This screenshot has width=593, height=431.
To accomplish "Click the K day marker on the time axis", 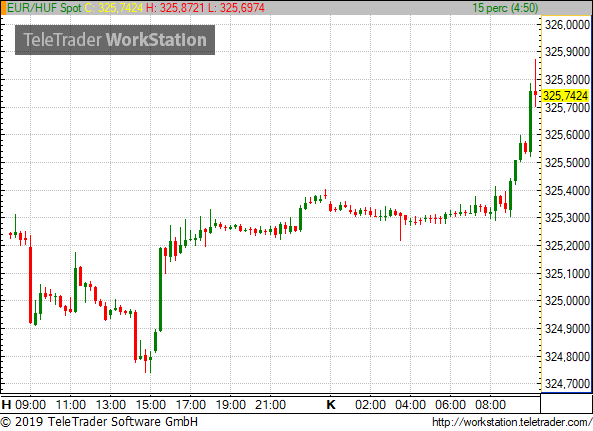I will [x=331, y=405].
